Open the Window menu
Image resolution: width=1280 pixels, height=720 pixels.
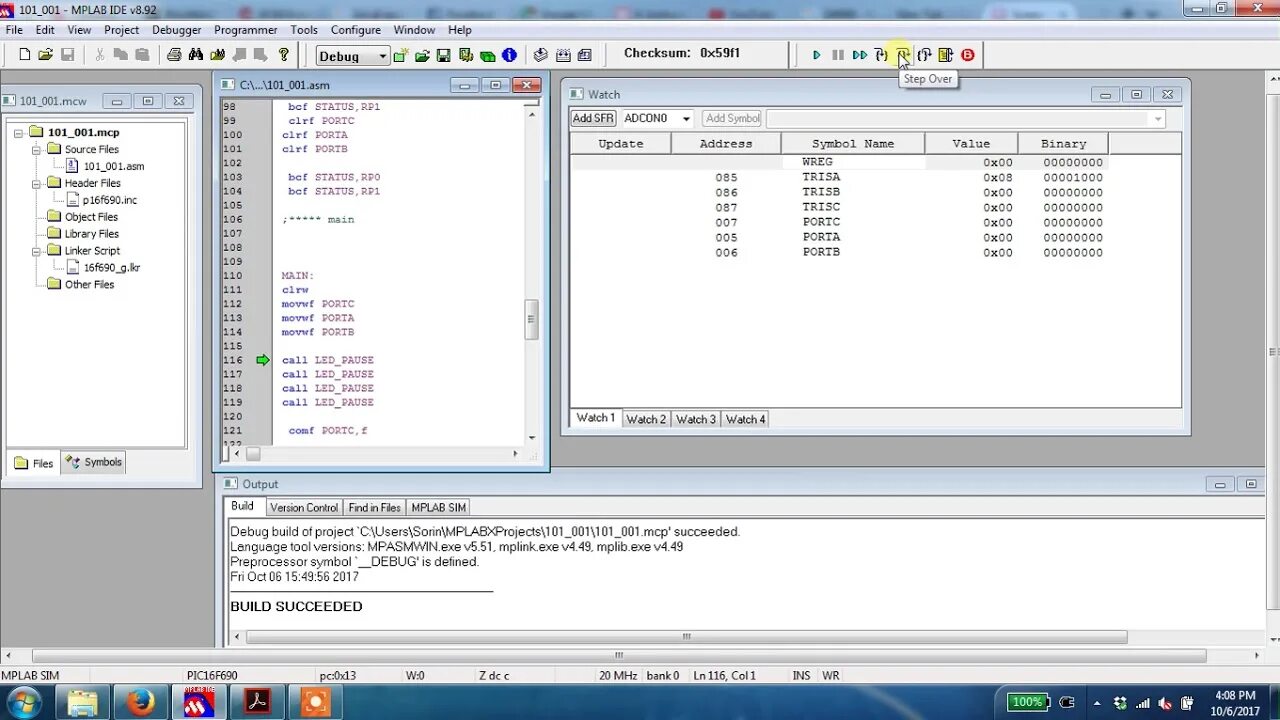point(414,30)
